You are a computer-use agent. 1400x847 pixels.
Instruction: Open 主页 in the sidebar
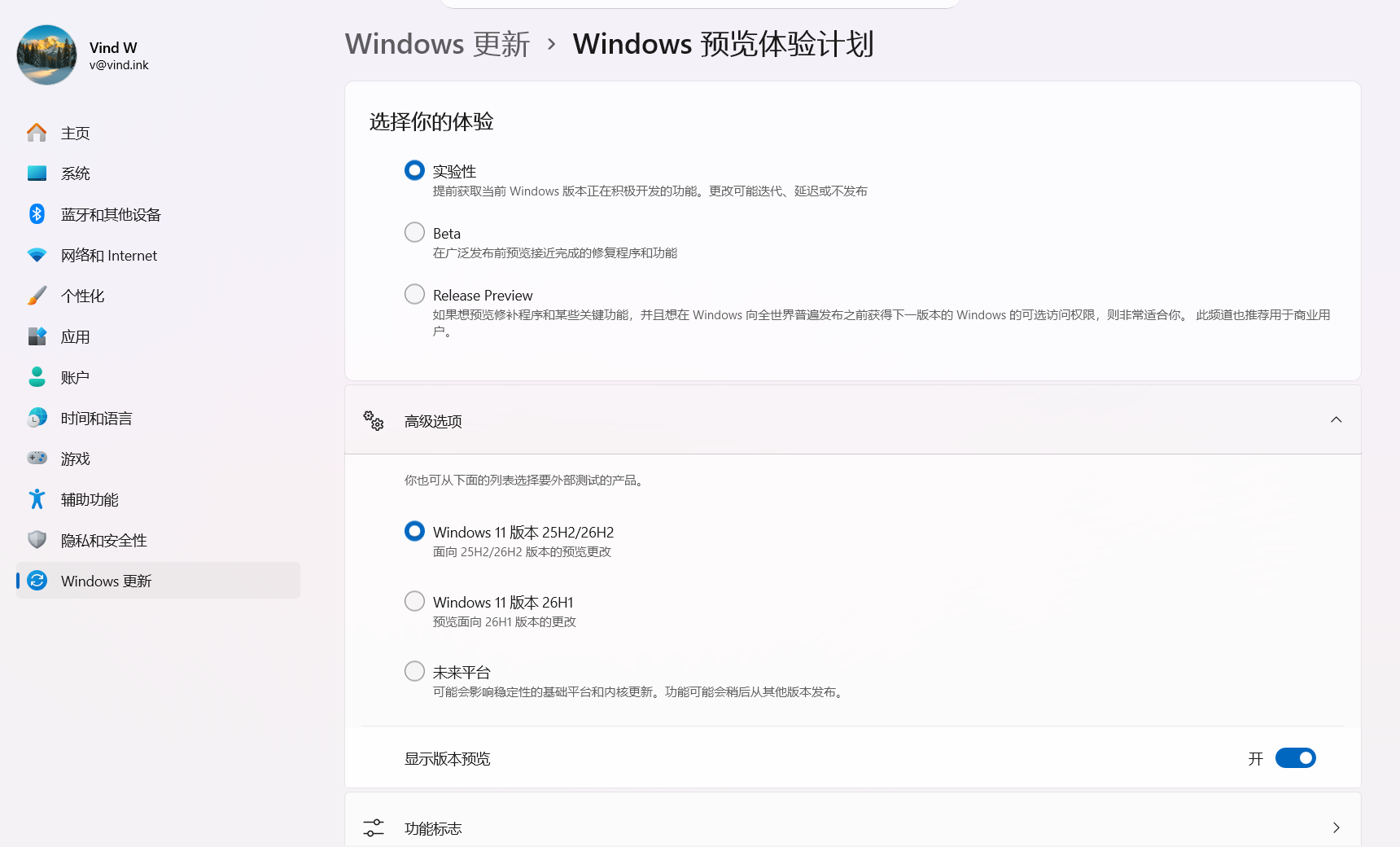point(158,133)
